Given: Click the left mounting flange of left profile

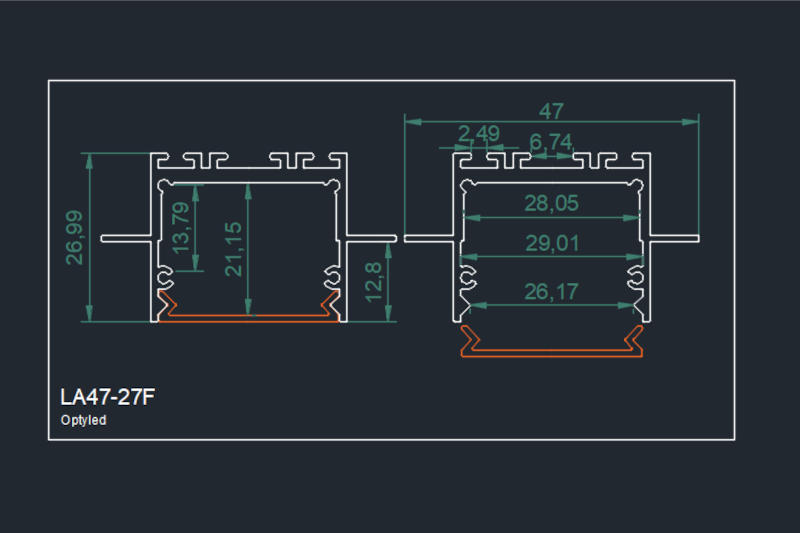Looking at the screenshot, I should [126, 238].
